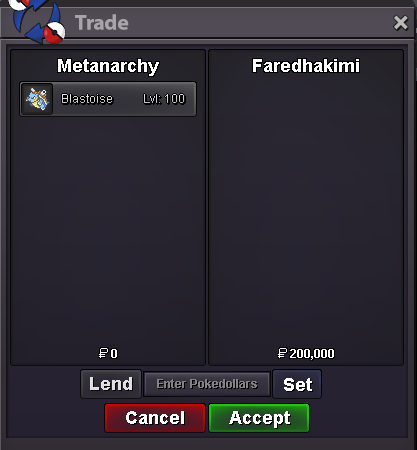Click the Trade window Pokeball swap icon

pyautogui.click(x=37, y=22)
